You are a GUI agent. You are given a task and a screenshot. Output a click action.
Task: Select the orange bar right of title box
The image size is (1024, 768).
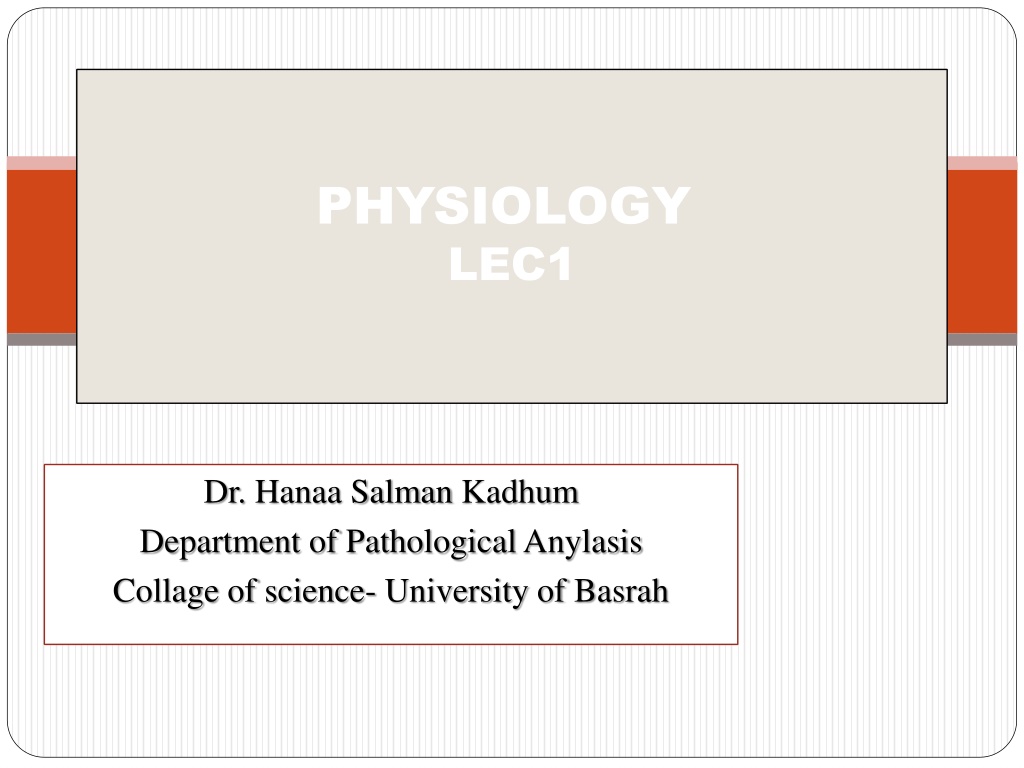(x=982, y=251)
